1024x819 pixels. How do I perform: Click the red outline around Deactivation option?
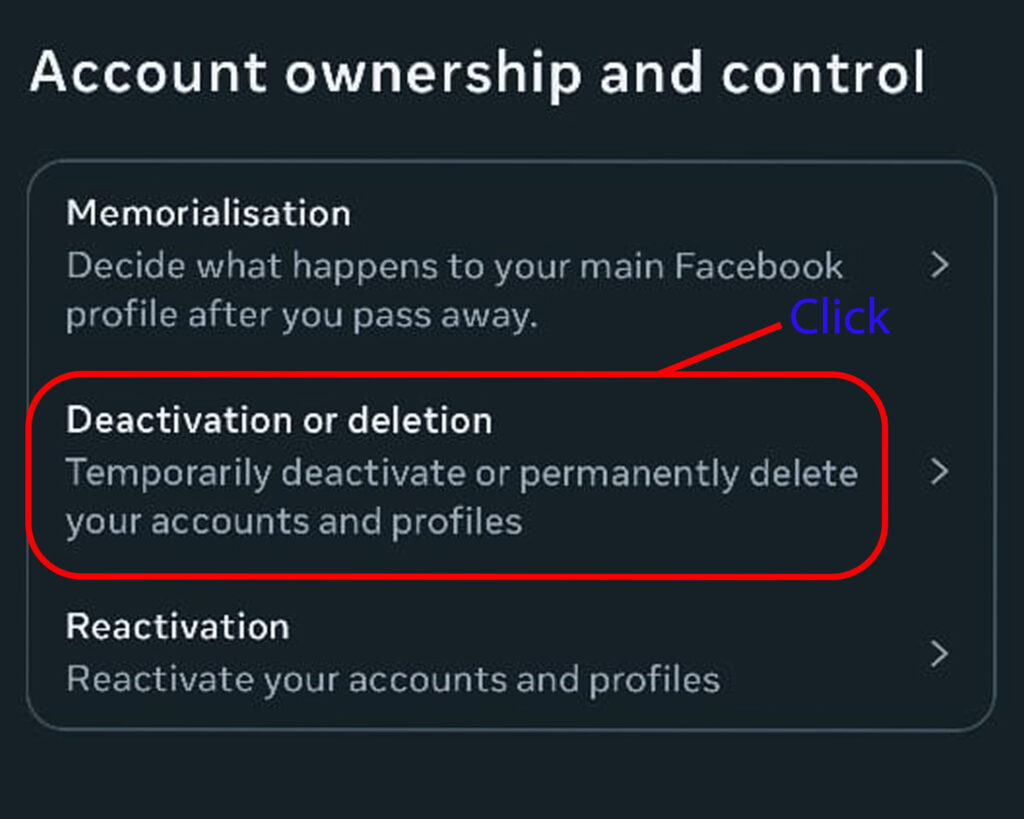click(x=455, y=575)
